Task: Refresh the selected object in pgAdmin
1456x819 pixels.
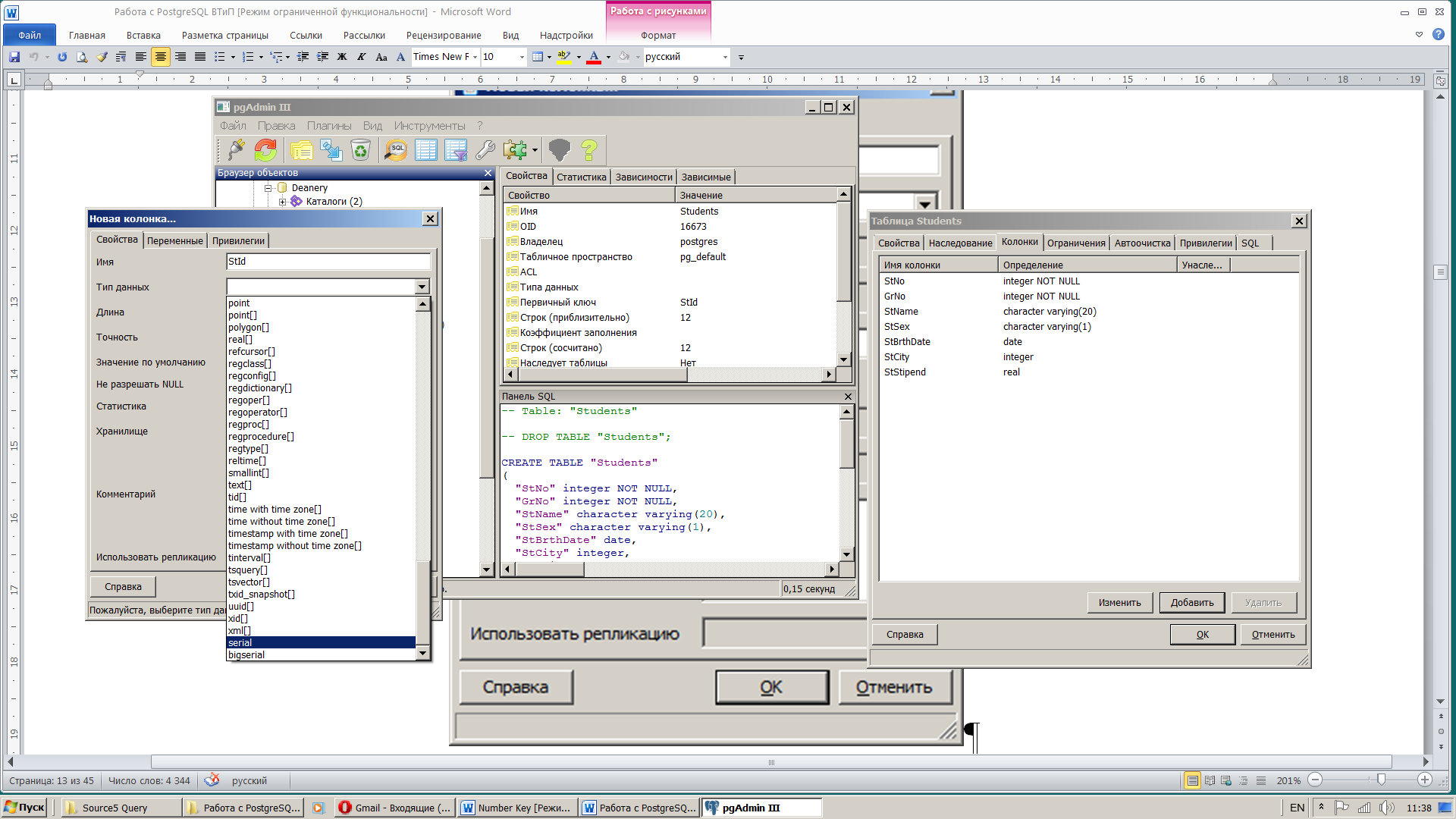Action: tap(265, 150)
